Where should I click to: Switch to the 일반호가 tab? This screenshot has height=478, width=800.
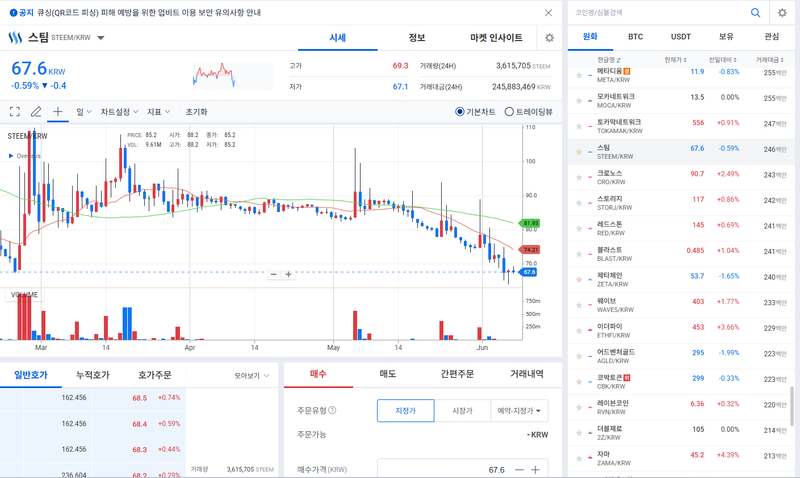[x=31, y=375]
